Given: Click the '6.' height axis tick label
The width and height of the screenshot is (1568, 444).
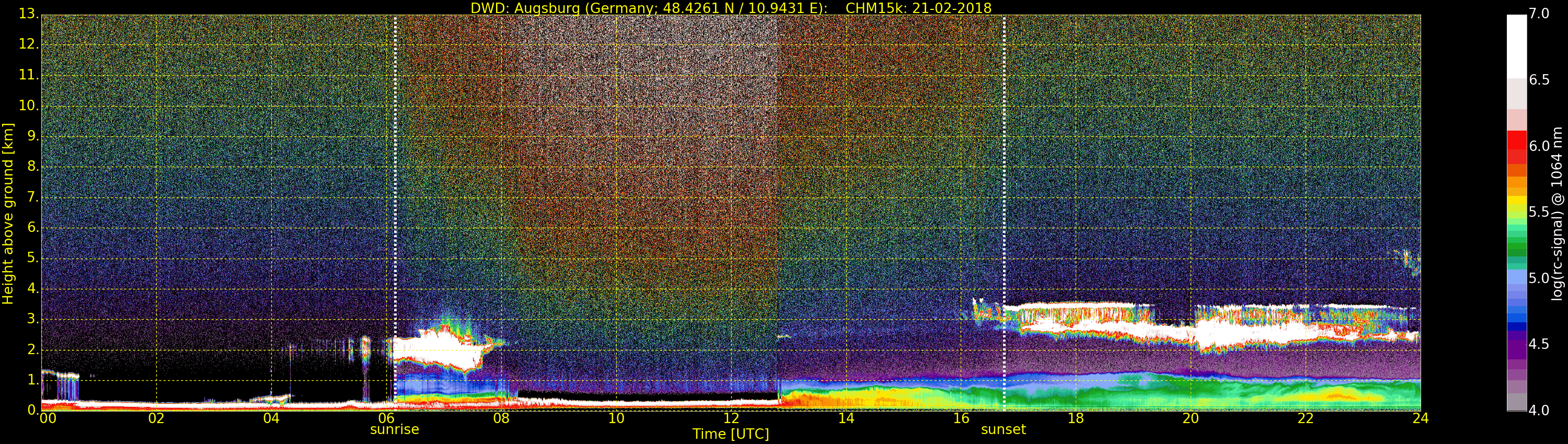Looking at the screenshot, I should (33, 227).
